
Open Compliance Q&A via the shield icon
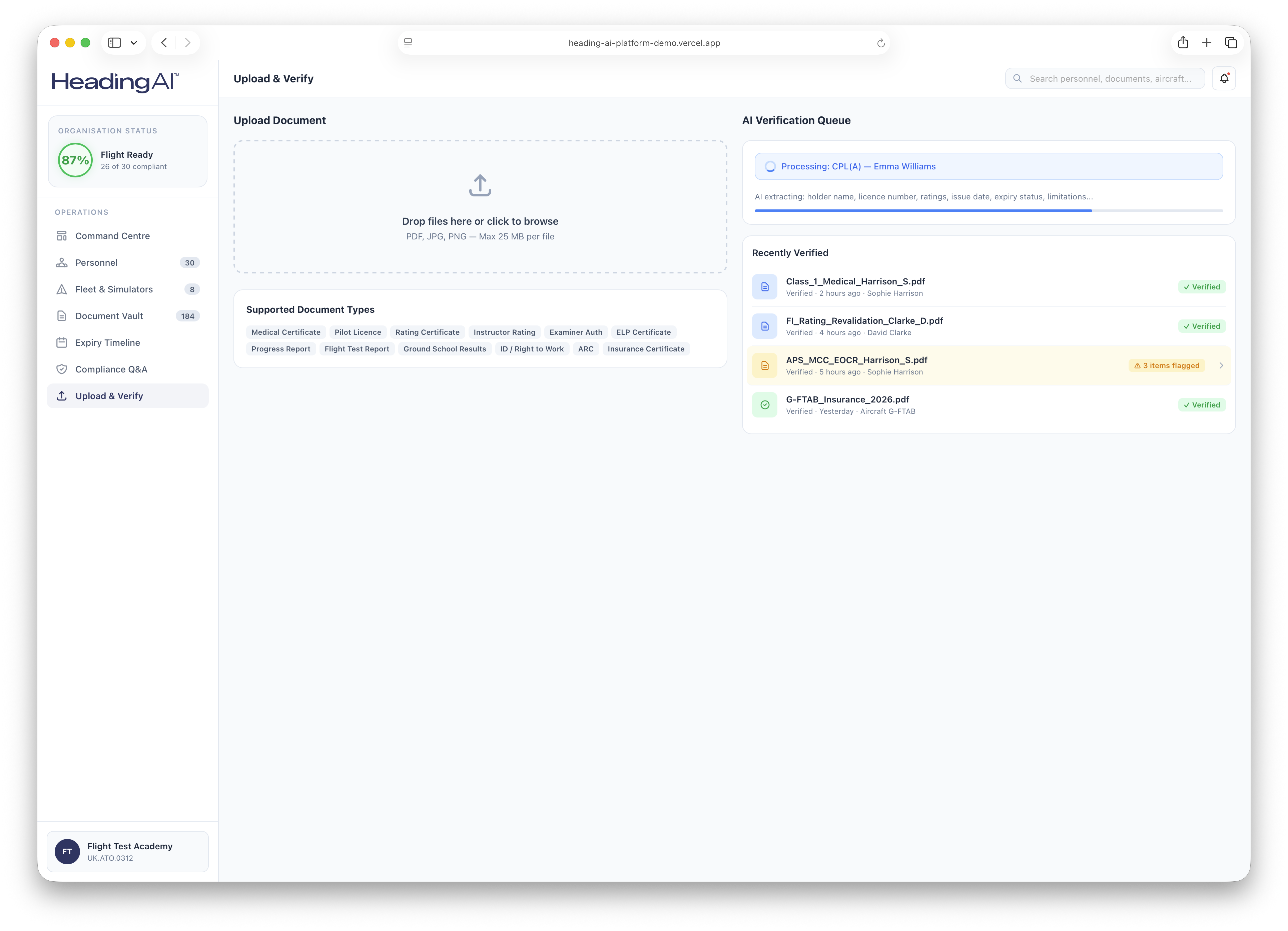click(62, 369)
